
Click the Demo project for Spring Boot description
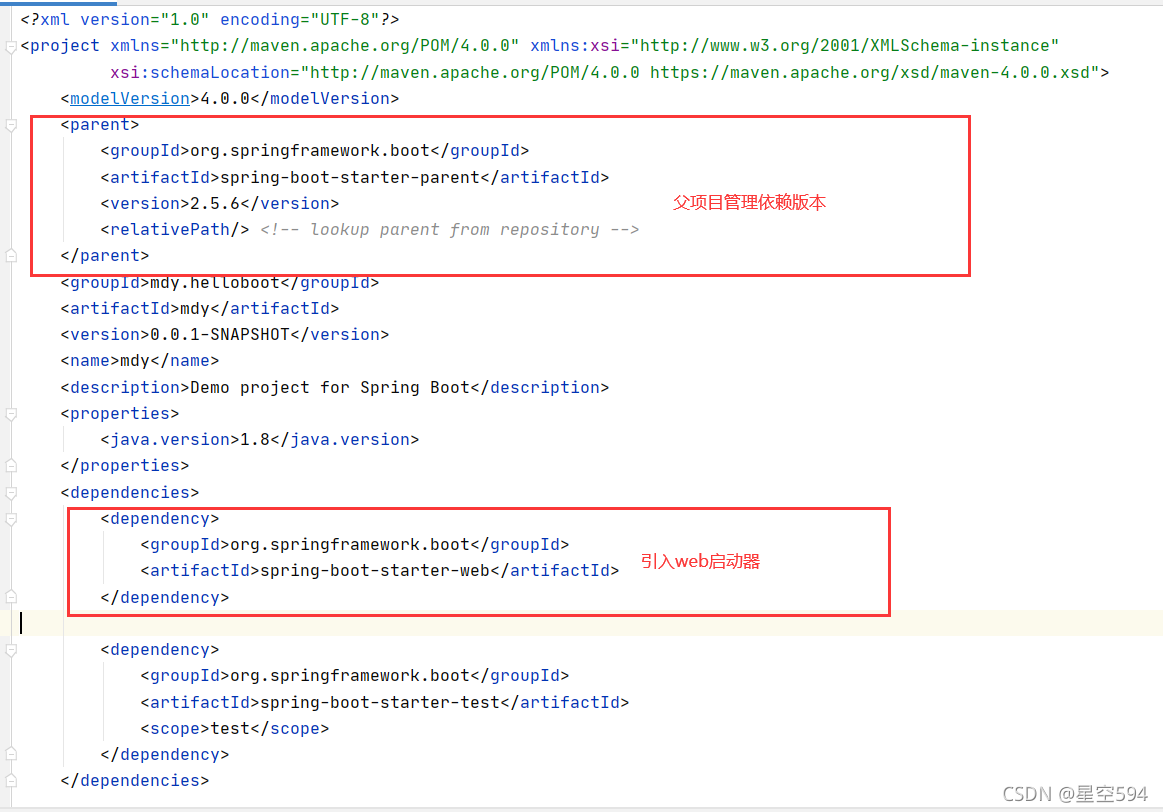(x=335, y=387)
